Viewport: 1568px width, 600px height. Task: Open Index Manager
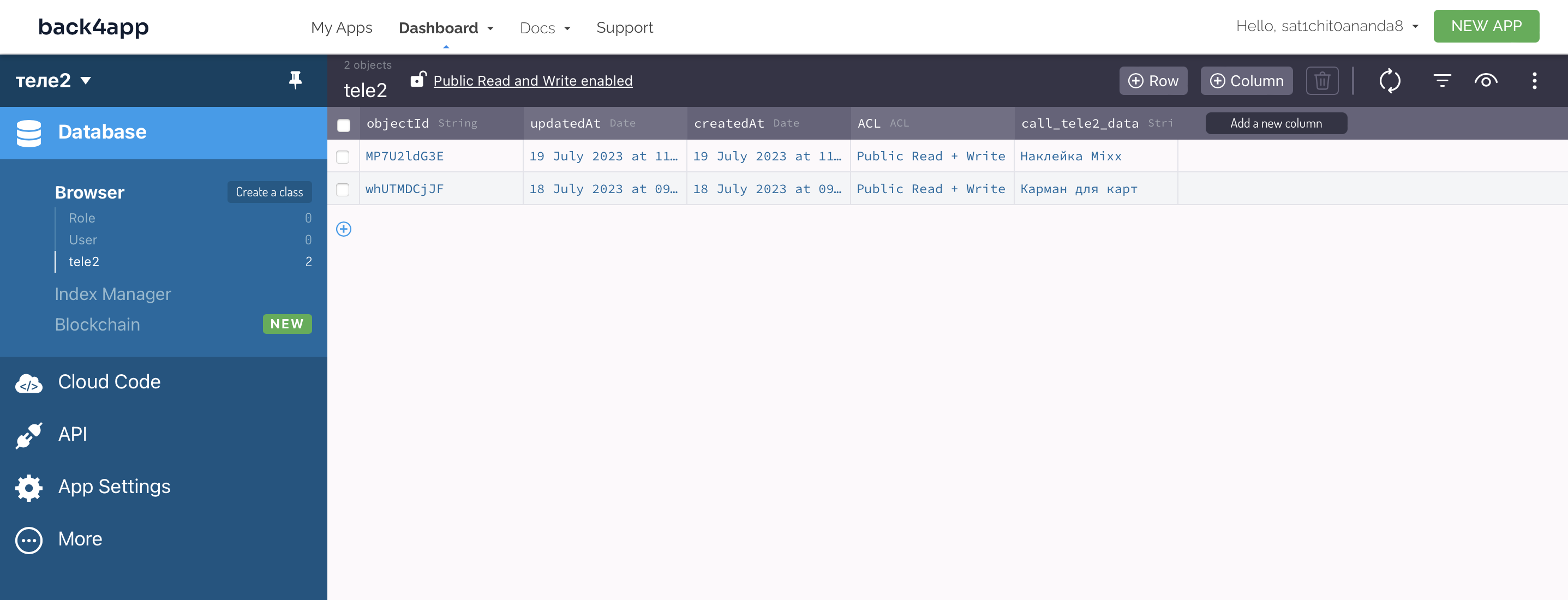tap(112, 295)
